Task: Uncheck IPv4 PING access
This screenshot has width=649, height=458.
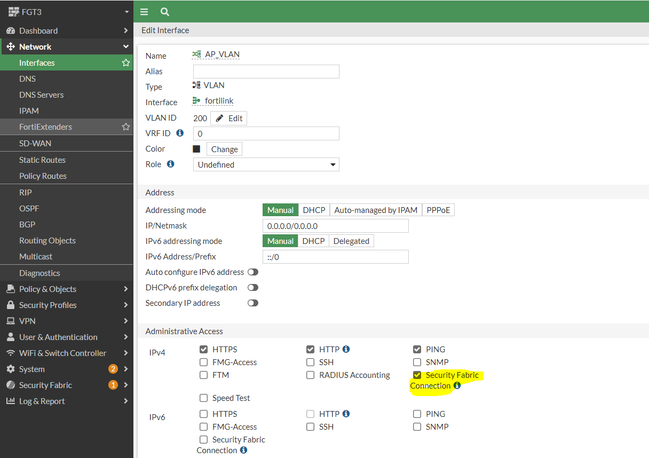Action: click(x=417, y=349)
